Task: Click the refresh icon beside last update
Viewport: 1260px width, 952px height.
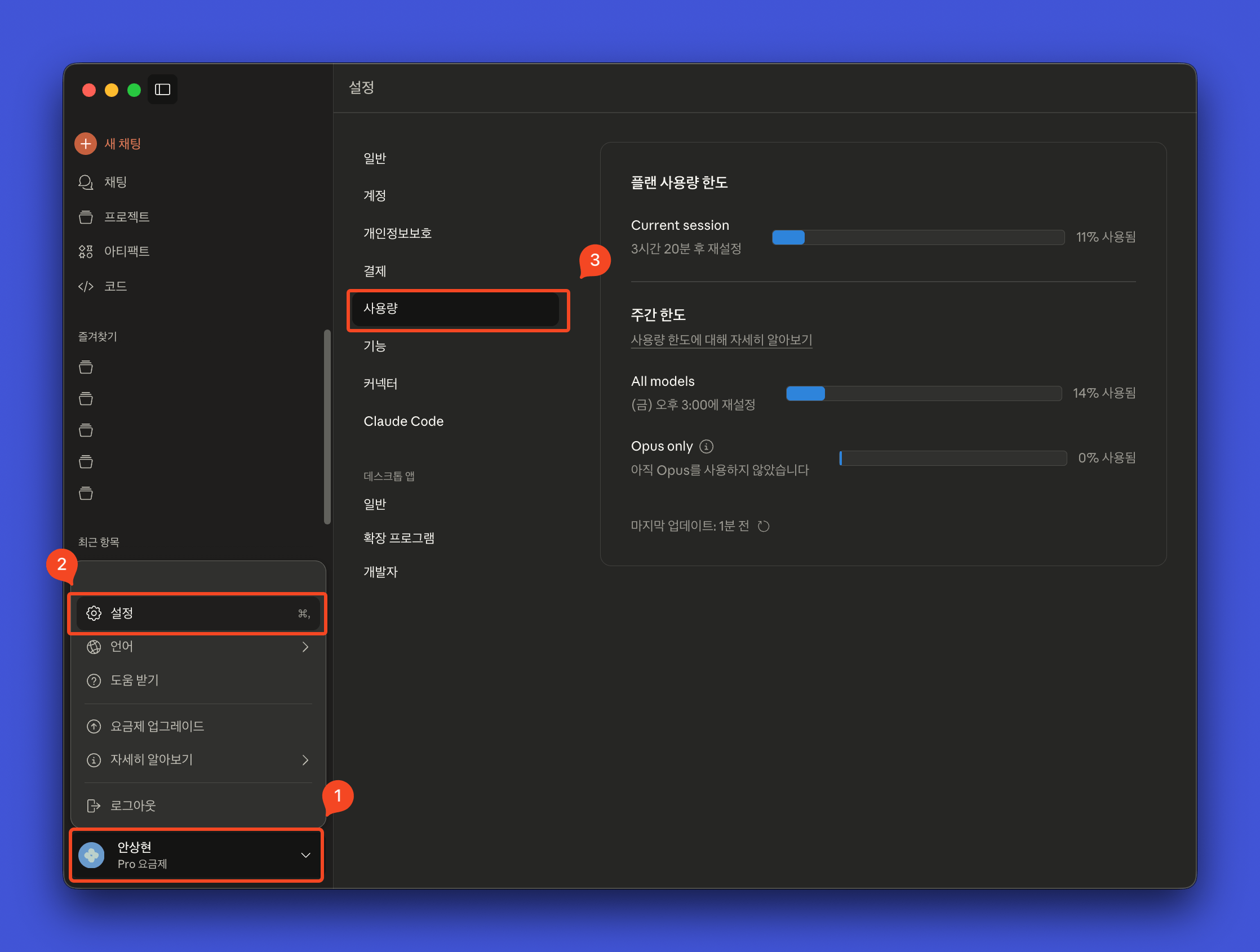Action: point(764,526)
